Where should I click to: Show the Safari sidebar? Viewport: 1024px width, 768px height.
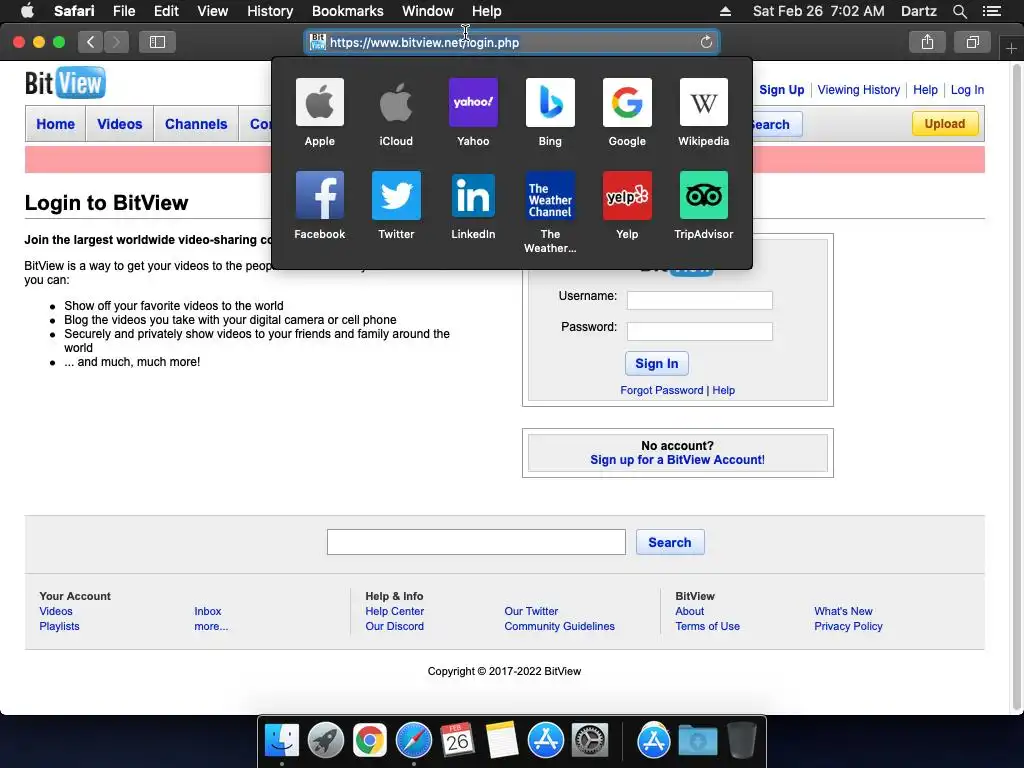click(x=157, y=42)
